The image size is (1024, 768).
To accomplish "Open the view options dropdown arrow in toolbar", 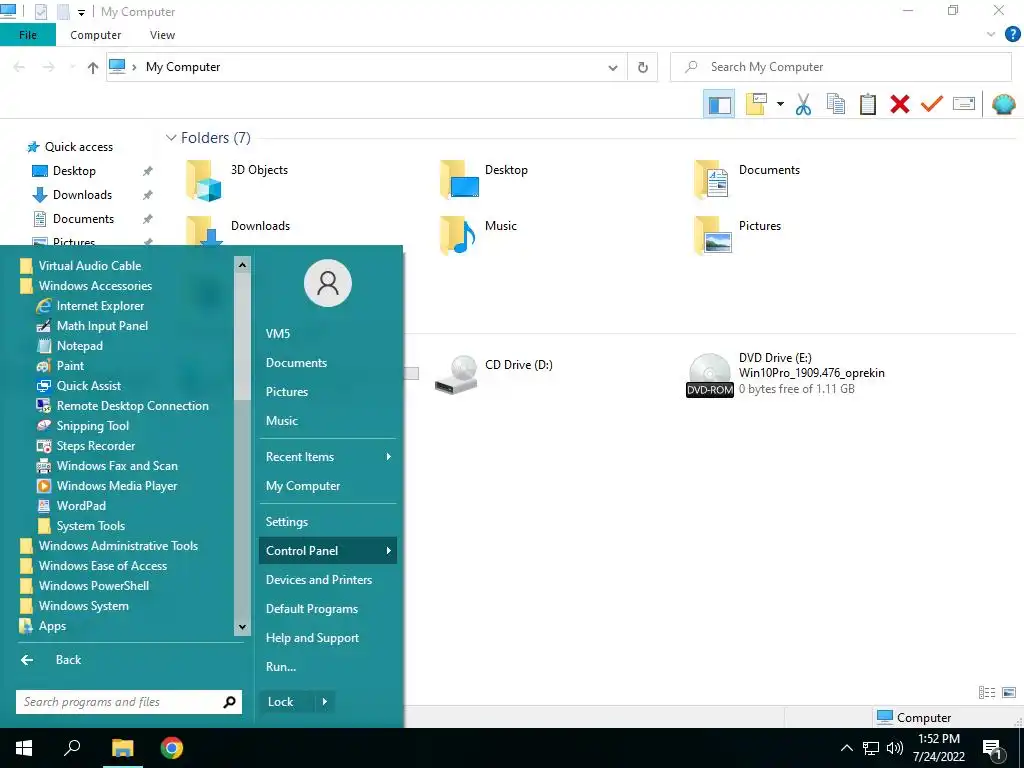I will pyautogui.click(x=780, y=104).
